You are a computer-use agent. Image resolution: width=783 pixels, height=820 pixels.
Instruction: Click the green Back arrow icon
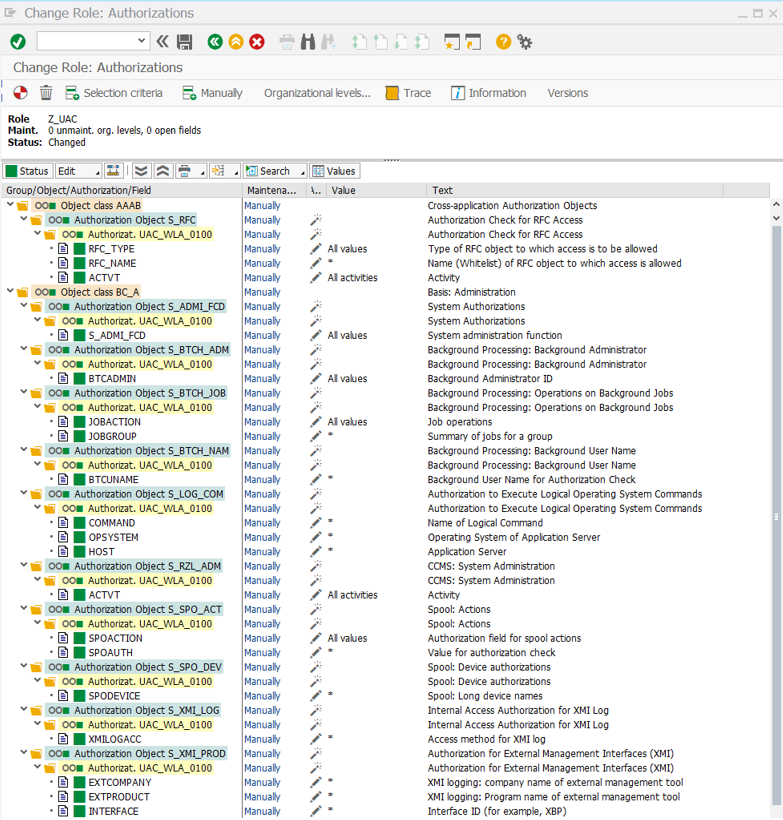[214, 41]
